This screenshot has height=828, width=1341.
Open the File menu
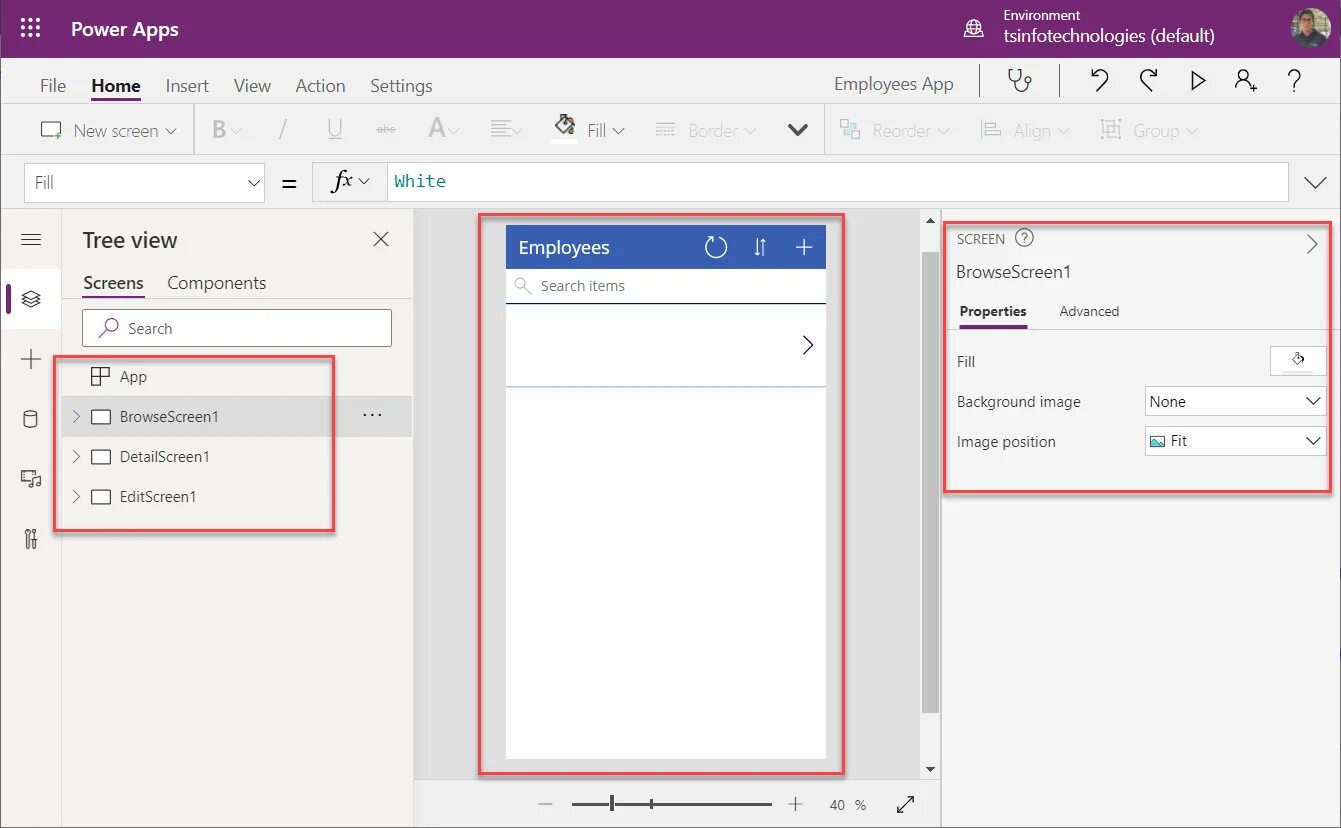click(x=53, y=85)
